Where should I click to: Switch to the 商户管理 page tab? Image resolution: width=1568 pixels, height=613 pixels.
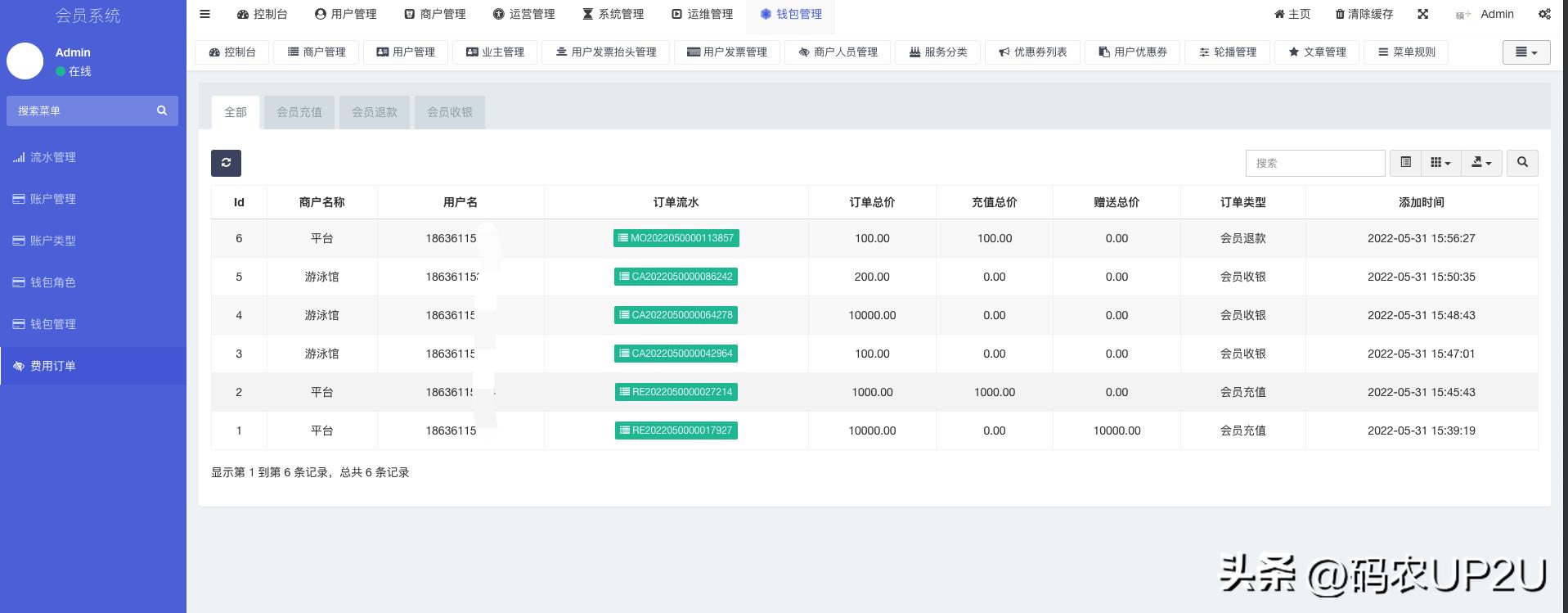[317, 52]
